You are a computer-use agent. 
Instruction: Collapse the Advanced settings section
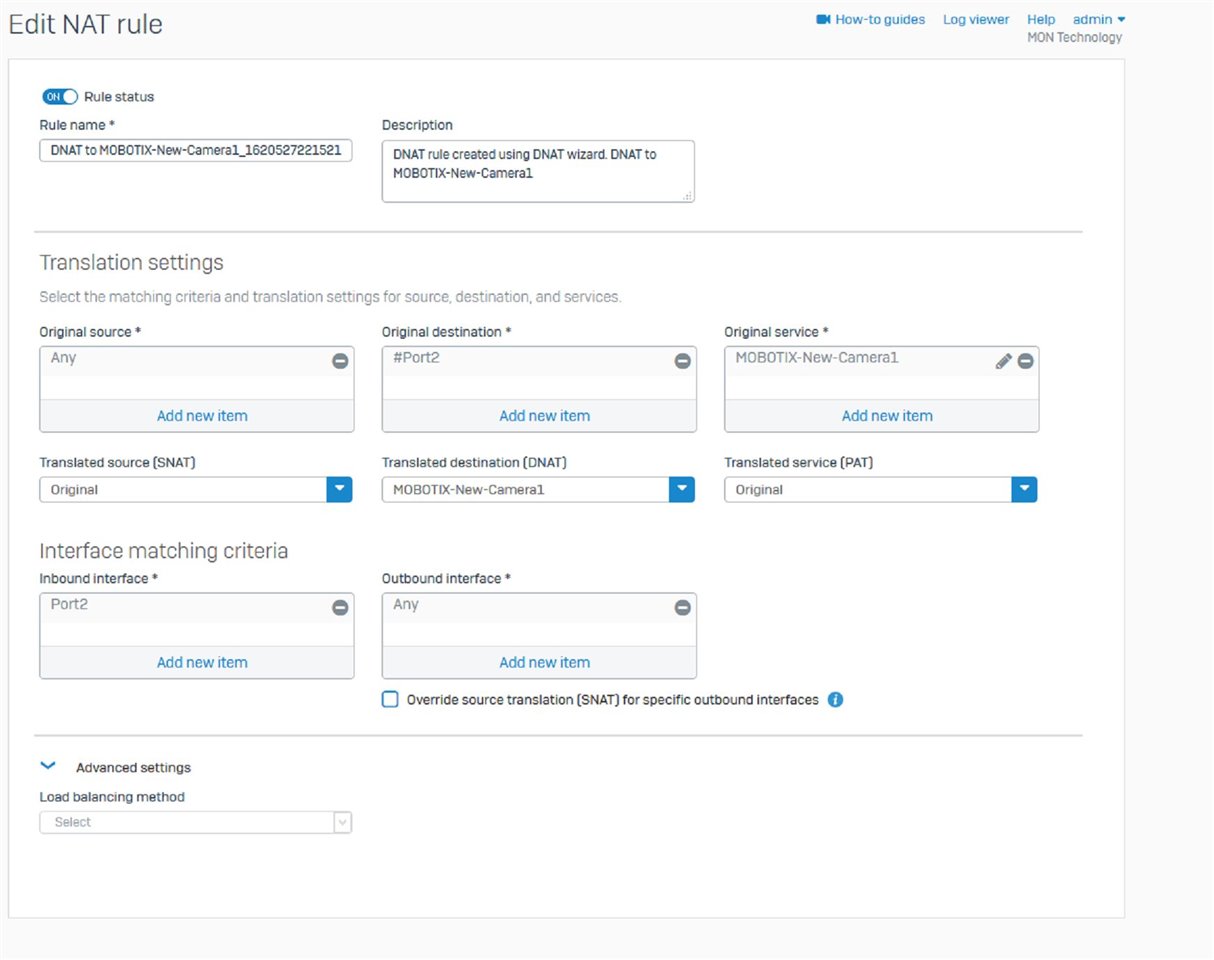pyautogui.click(x=47, y=766)
